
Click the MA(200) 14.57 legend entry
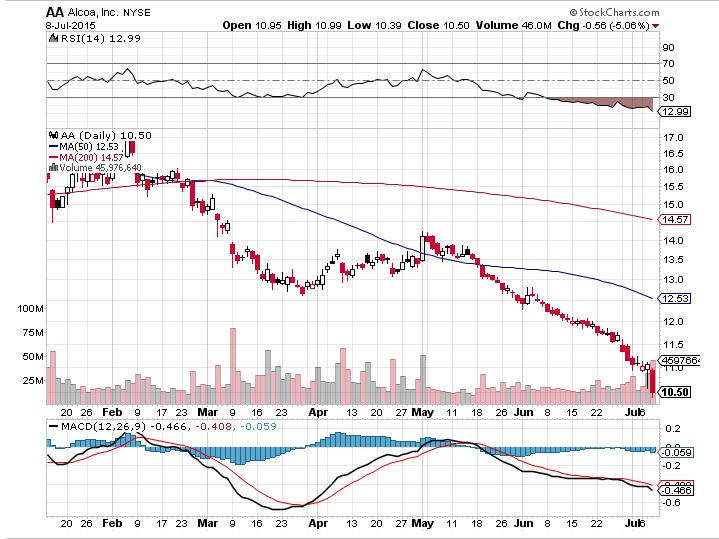pyautogui.click(x=86, y=157)
